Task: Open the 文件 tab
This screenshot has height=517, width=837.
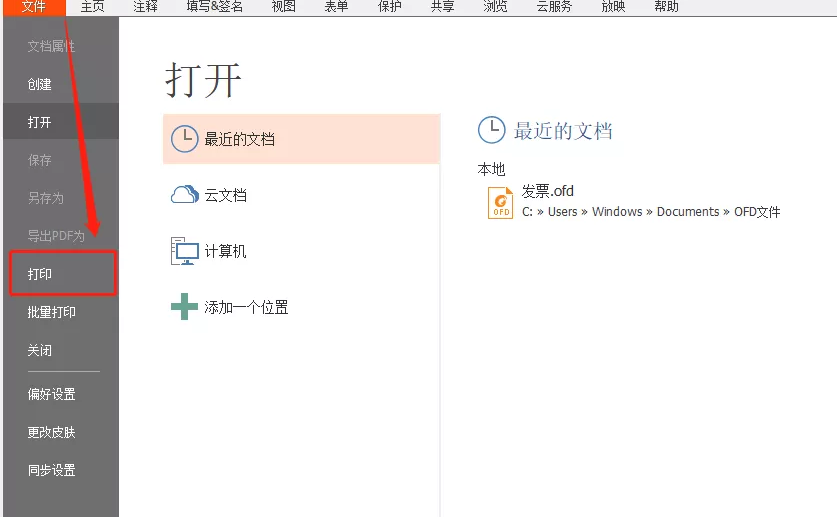Action: (x=34, y=7)
